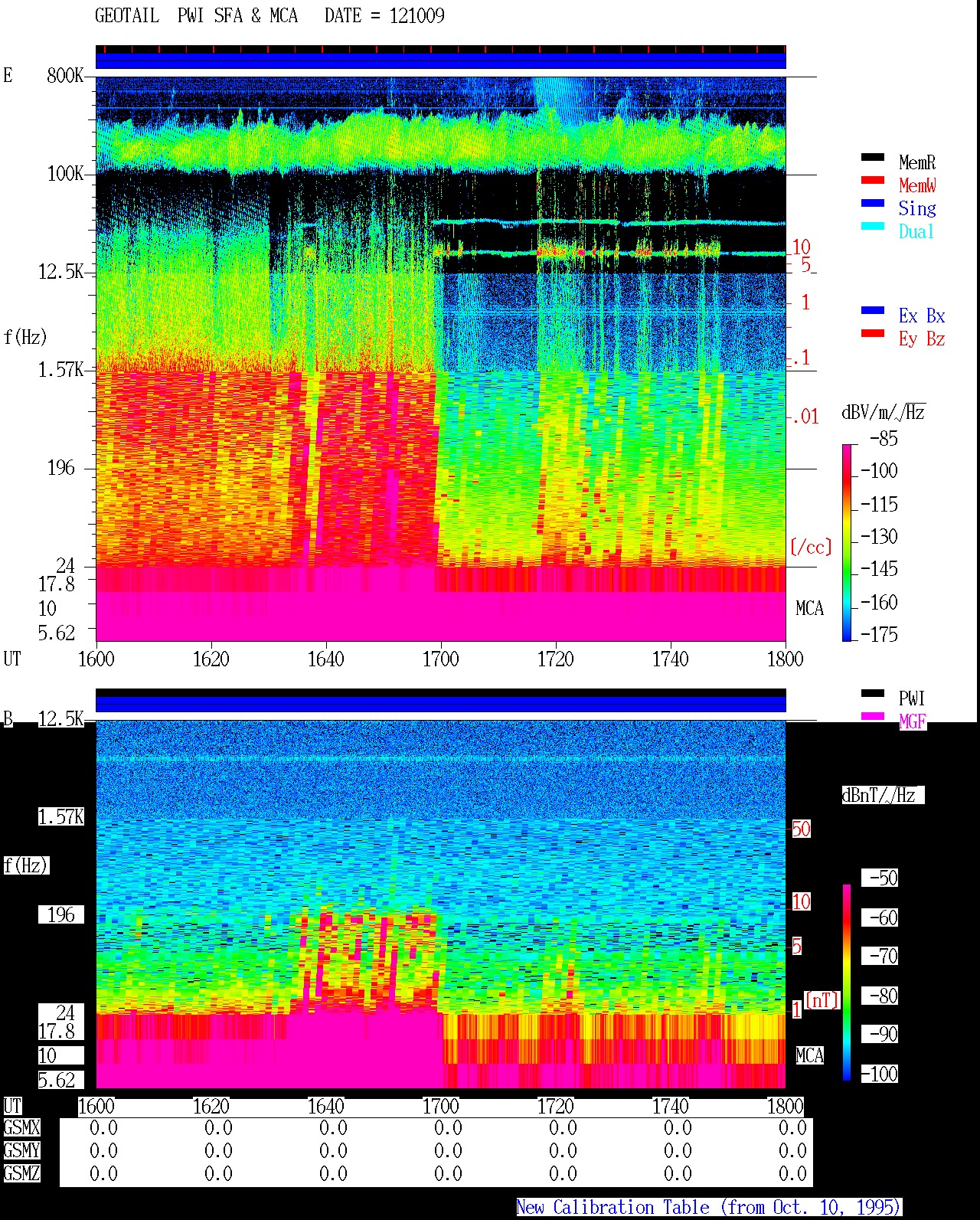Screen dimensions: 980x1220
Task: Click the f(Hz) label of E panel
Action: [25, 337]
